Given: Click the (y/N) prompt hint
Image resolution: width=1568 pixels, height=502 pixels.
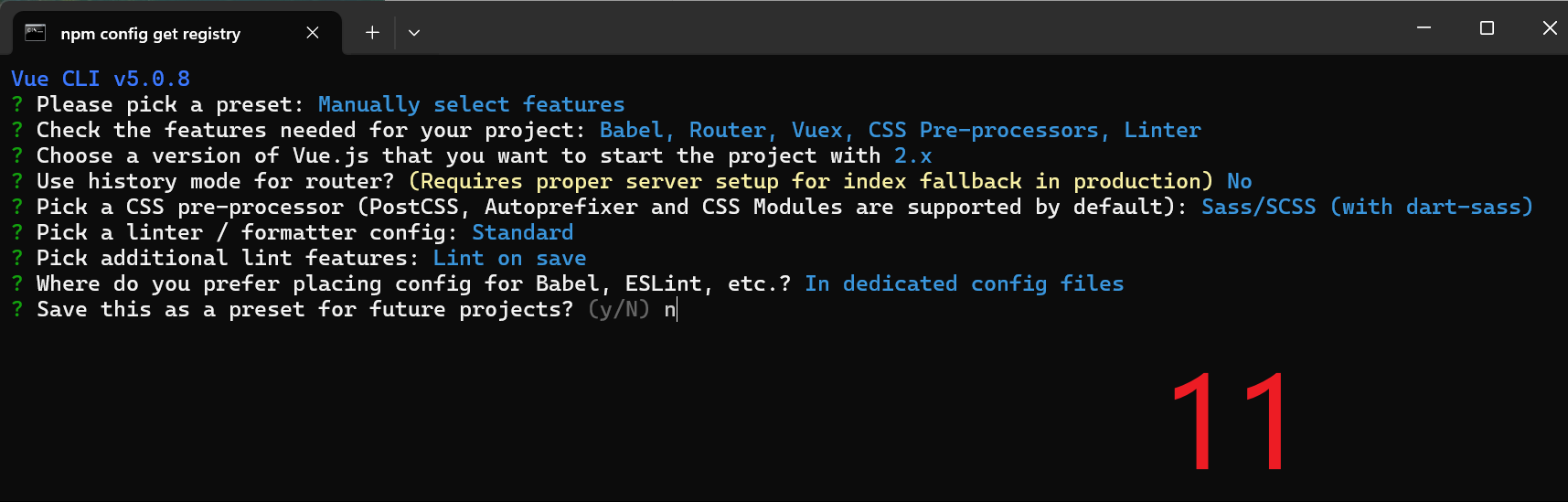Looking at the screenshot, I should tap(619, 310).
